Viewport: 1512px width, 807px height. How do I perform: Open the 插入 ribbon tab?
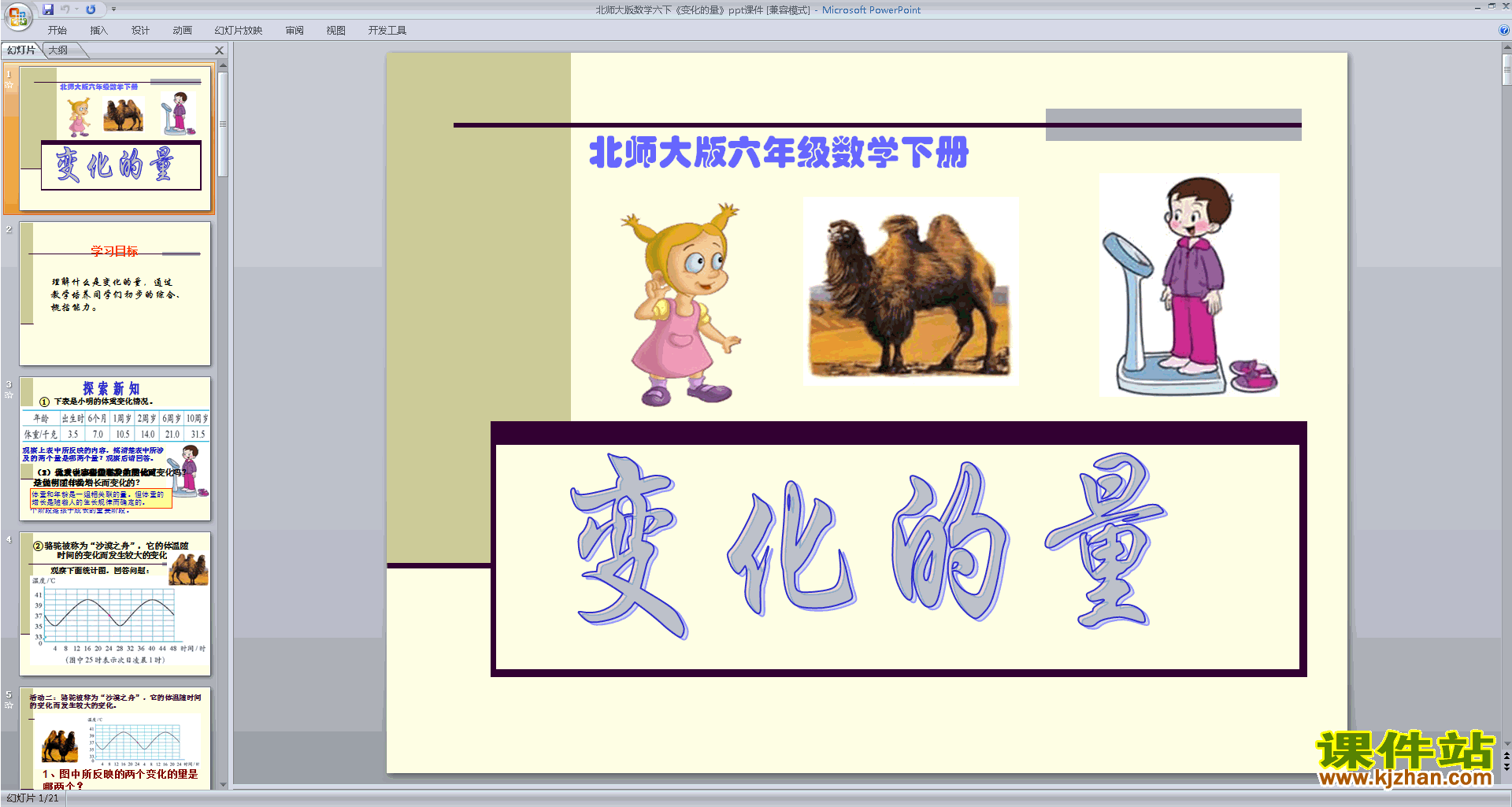point(98,31)
